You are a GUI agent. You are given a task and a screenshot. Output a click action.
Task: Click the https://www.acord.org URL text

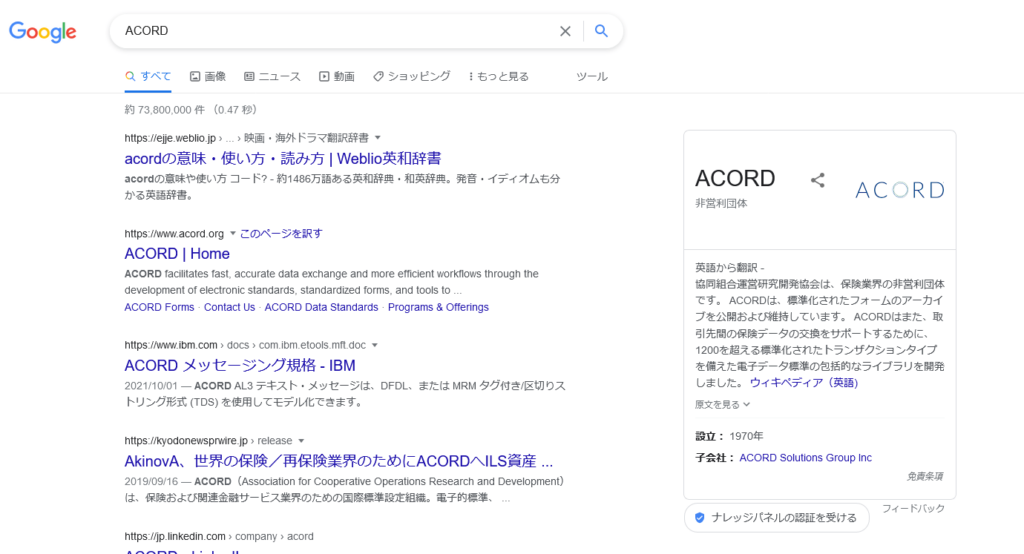[x=174, y=234]
